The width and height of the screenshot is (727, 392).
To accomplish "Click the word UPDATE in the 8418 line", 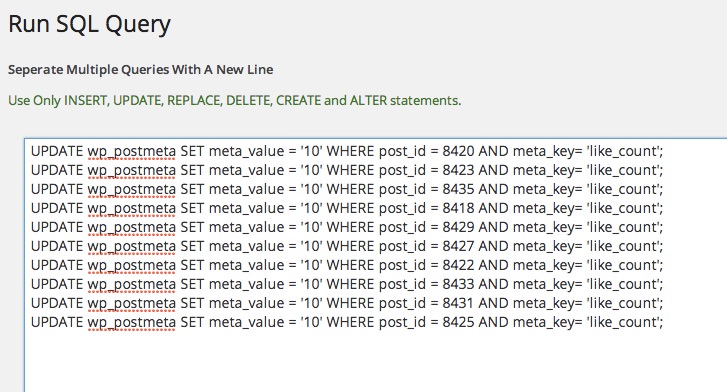I will (x=57, y=208).
